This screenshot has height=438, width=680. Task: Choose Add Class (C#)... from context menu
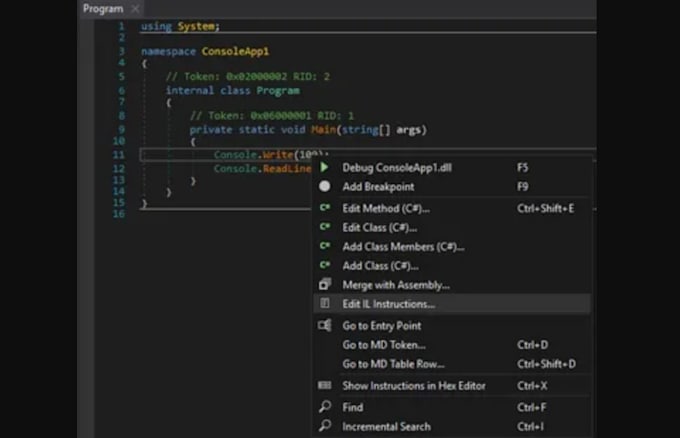click(x=380, y=266)
